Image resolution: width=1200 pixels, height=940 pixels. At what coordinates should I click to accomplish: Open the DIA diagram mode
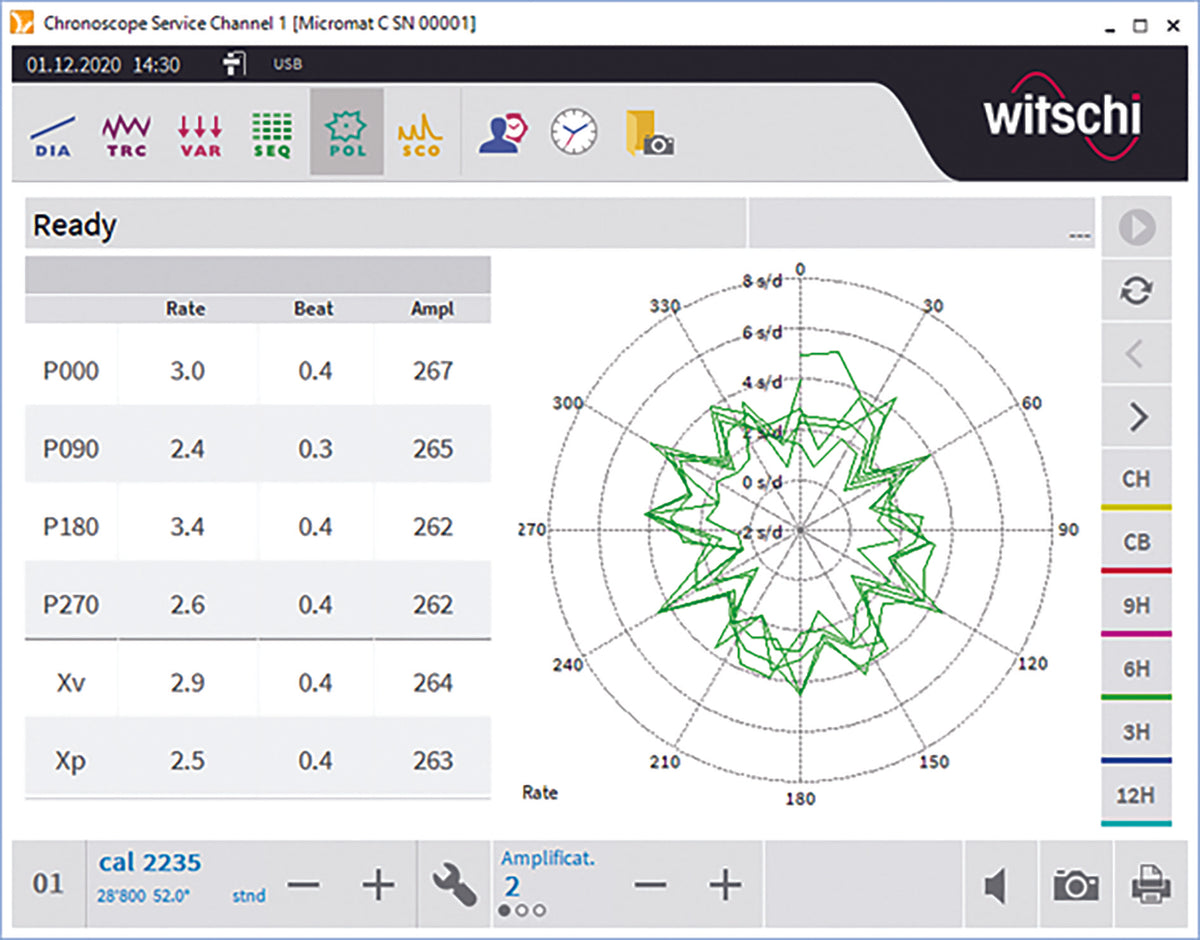(x=53, y=134)
